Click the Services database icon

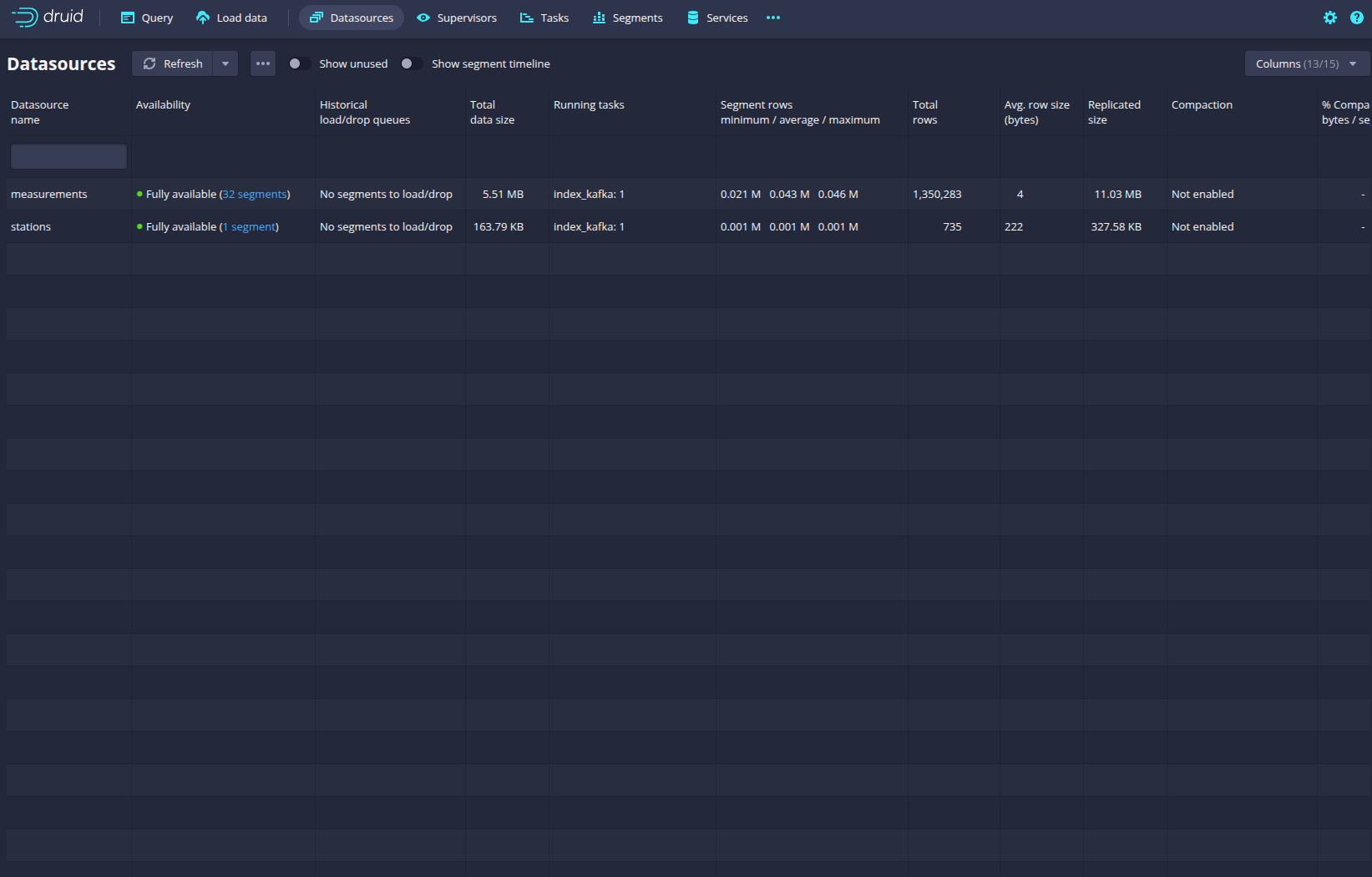point(692,18)
